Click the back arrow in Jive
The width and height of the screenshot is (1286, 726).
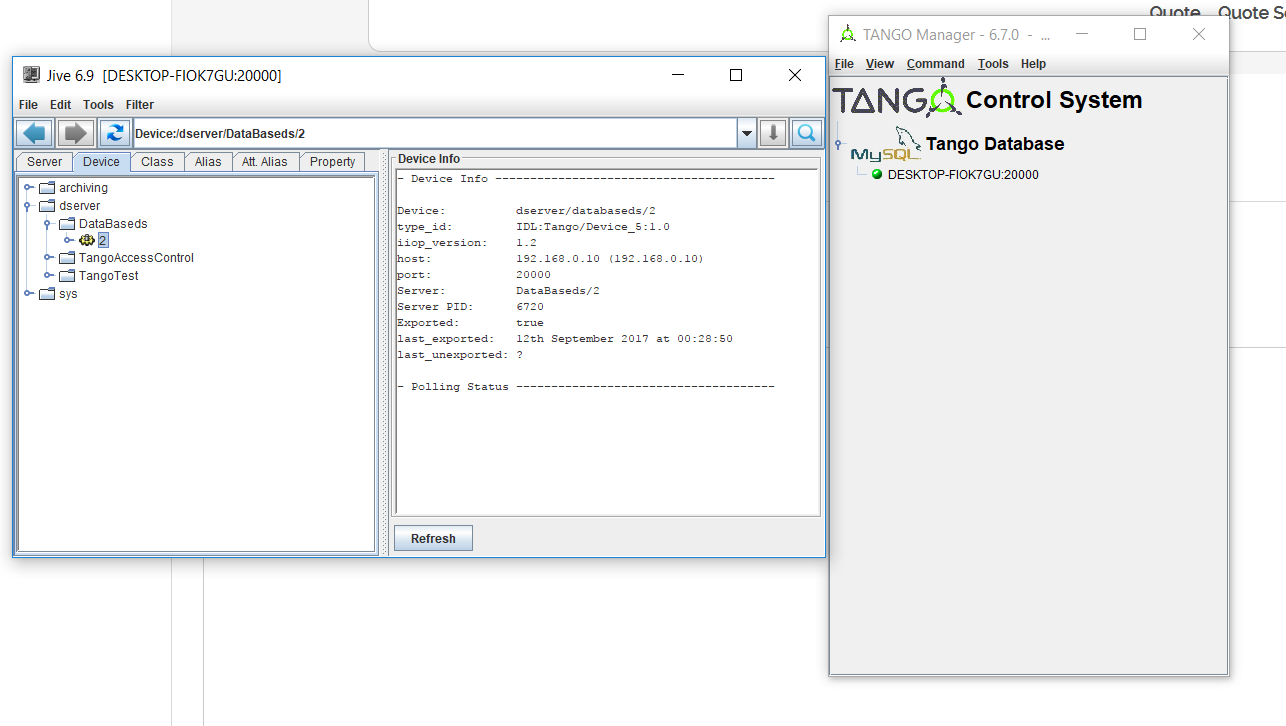coord(36,133)
